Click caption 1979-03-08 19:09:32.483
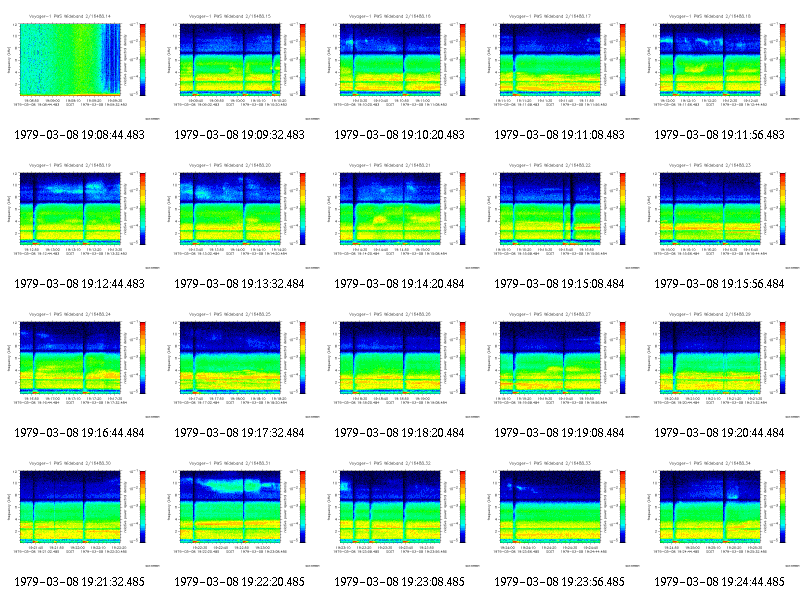This screenshot has width=800, height=596. 239,135
